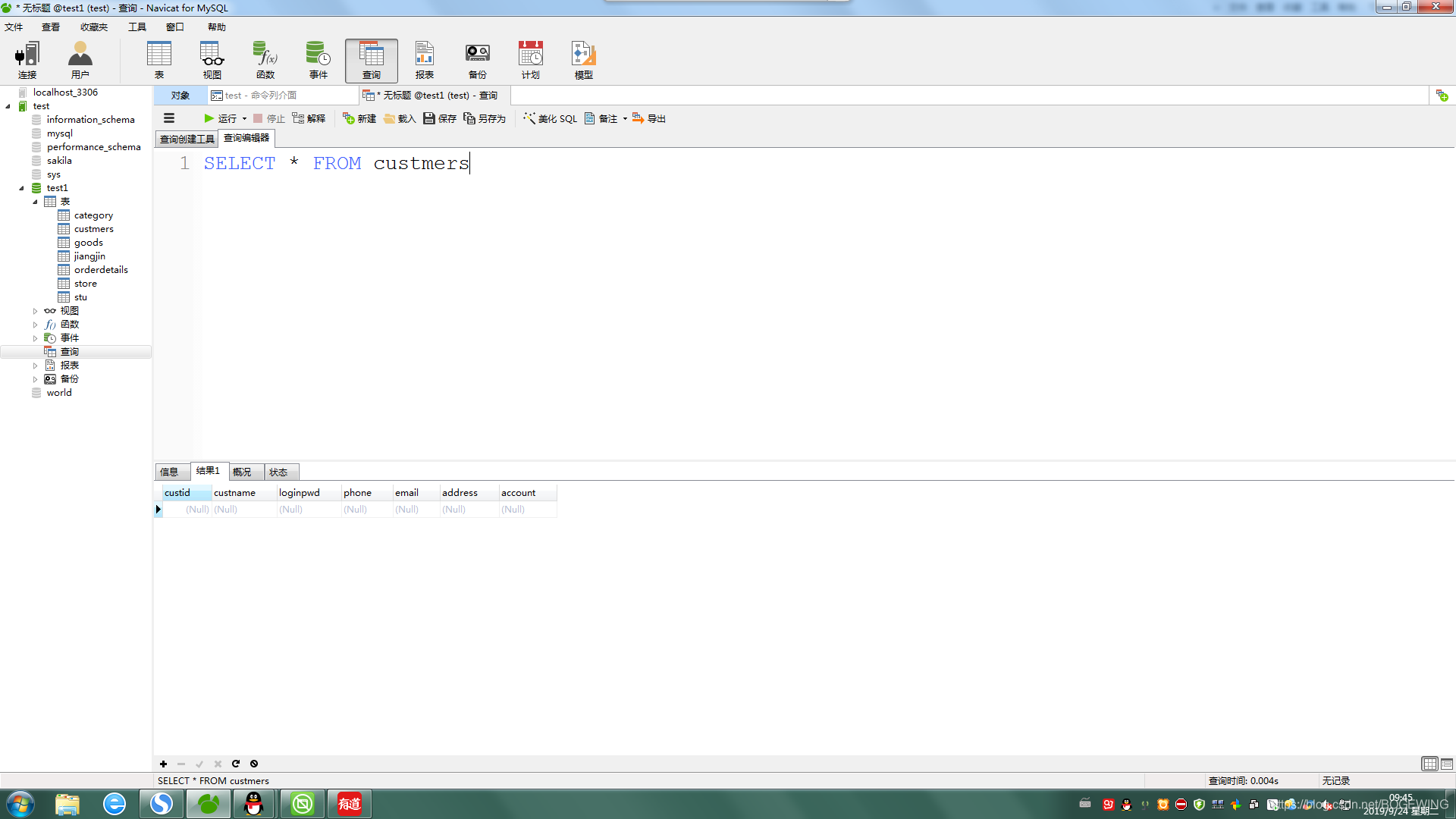Viewport: 1456px width, 819px height.
Task: Expand the 视图 views section
Action: pos(35,310)
